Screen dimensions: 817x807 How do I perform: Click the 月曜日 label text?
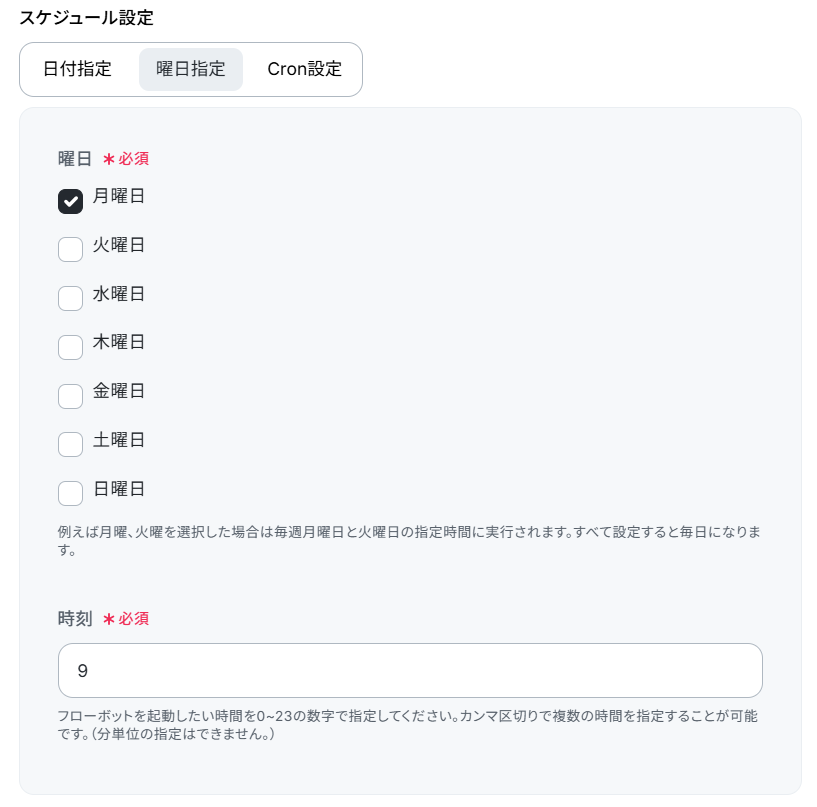pyautogui.click(x=119, y=196)
